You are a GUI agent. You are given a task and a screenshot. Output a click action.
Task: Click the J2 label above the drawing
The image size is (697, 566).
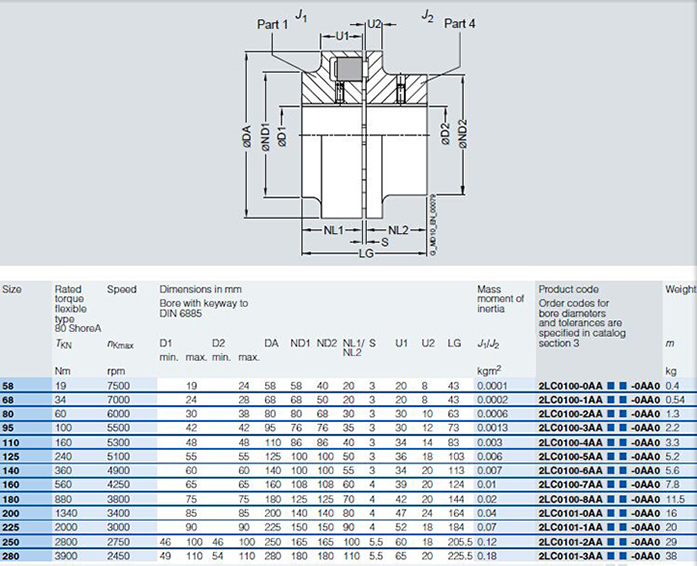coord(428,13)
